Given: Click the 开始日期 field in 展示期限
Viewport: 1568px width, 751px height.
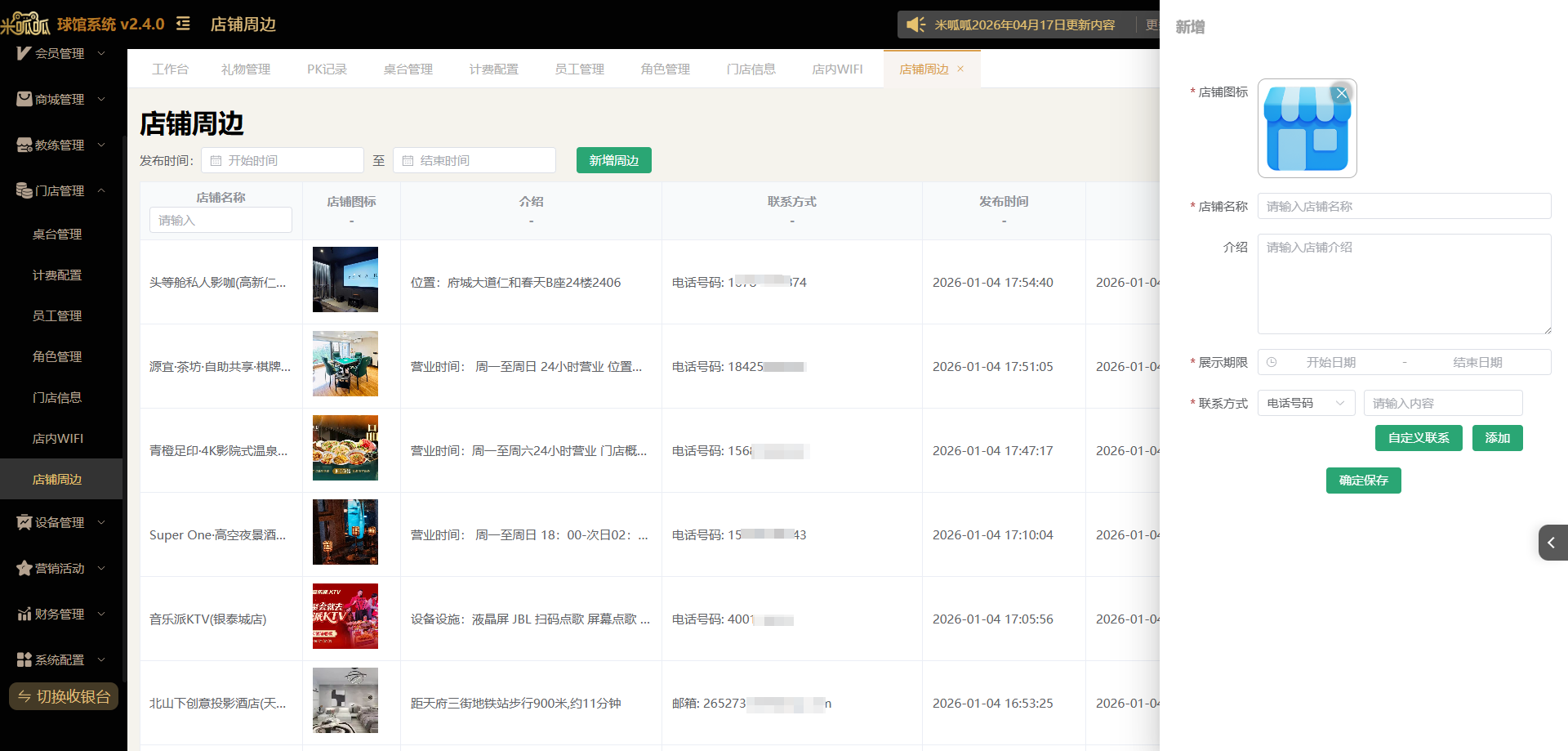Looking at the screenshot, I should click(x=1330, y=362).
